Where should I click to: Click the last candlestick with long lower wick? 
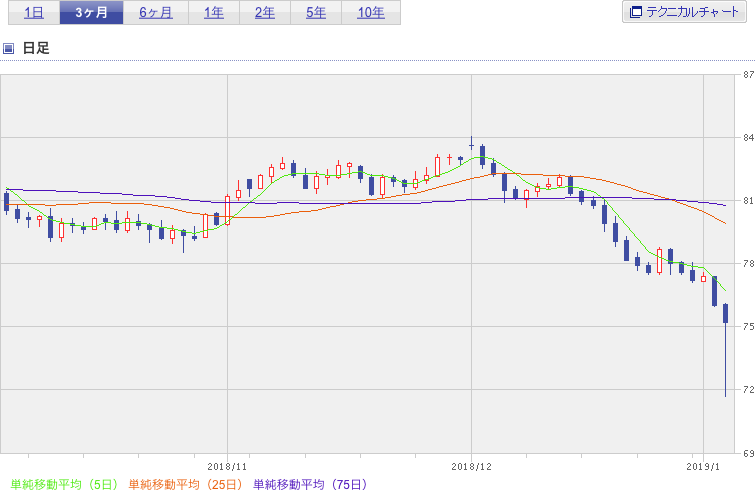(x=726, y=350)
